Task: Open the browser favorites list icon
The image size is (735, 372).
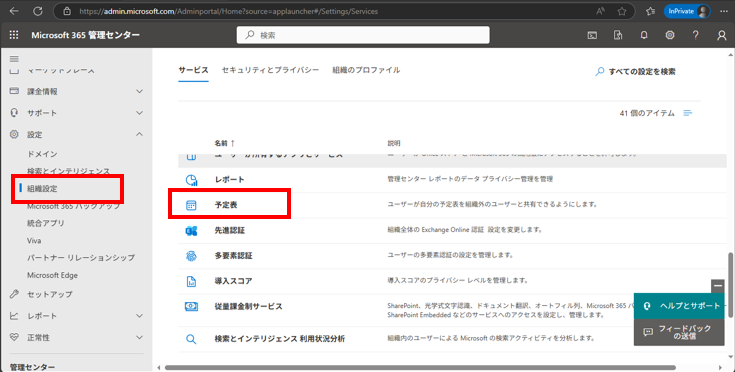Action: click(x=650, y=11)
